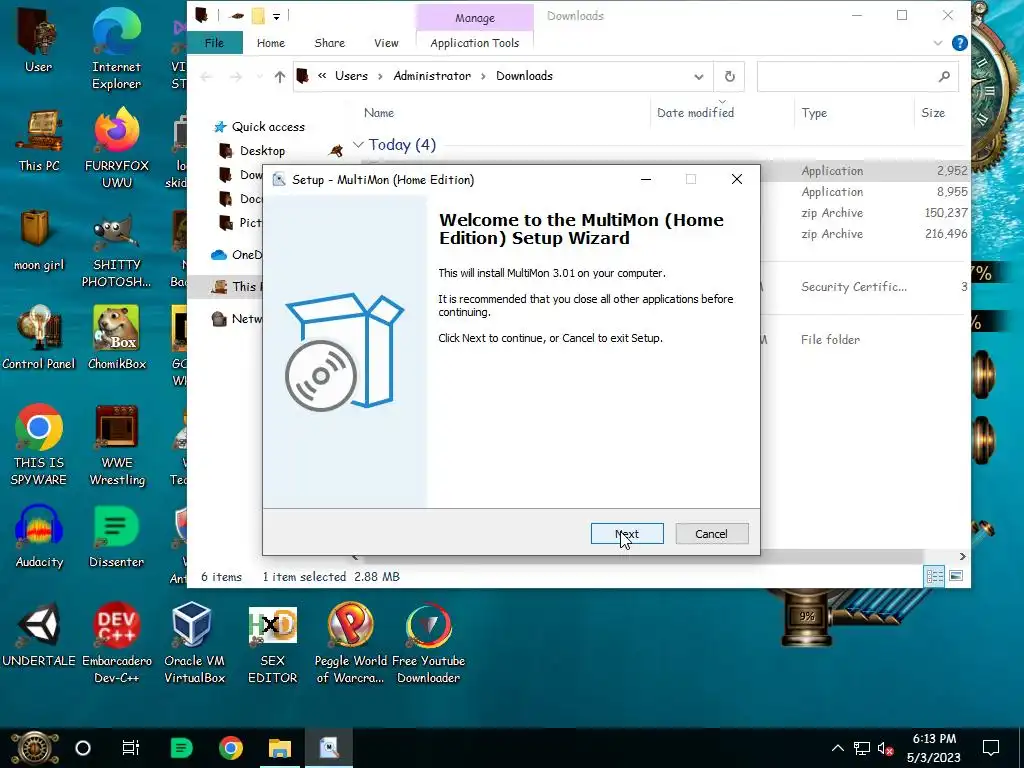Screen dimensions: 1024x768
Task: Open the Home ribbon tab
Action: [270, 42]
